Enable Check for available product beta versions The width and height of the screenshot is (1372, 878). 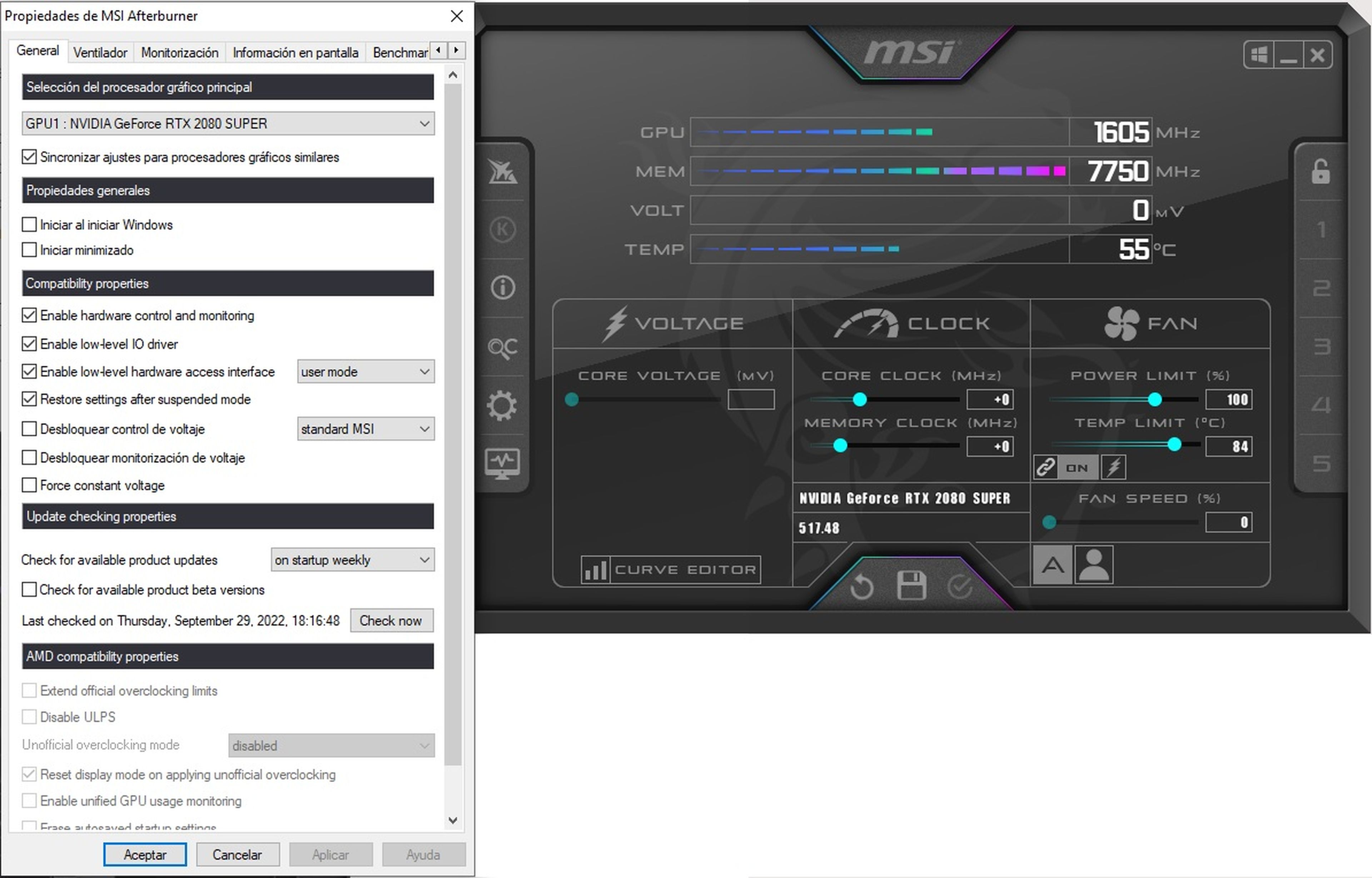coord(29,589)
